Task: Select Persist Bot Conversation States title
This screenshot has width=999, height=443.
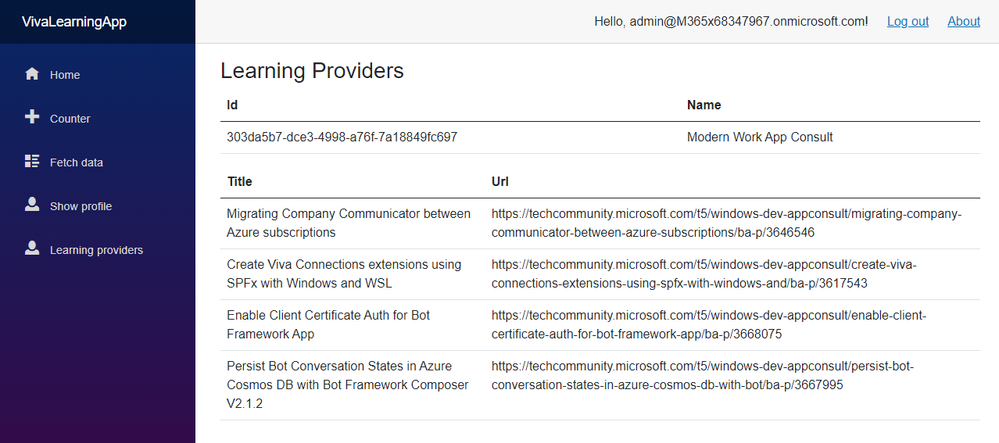Action: (x=348, y=385)
